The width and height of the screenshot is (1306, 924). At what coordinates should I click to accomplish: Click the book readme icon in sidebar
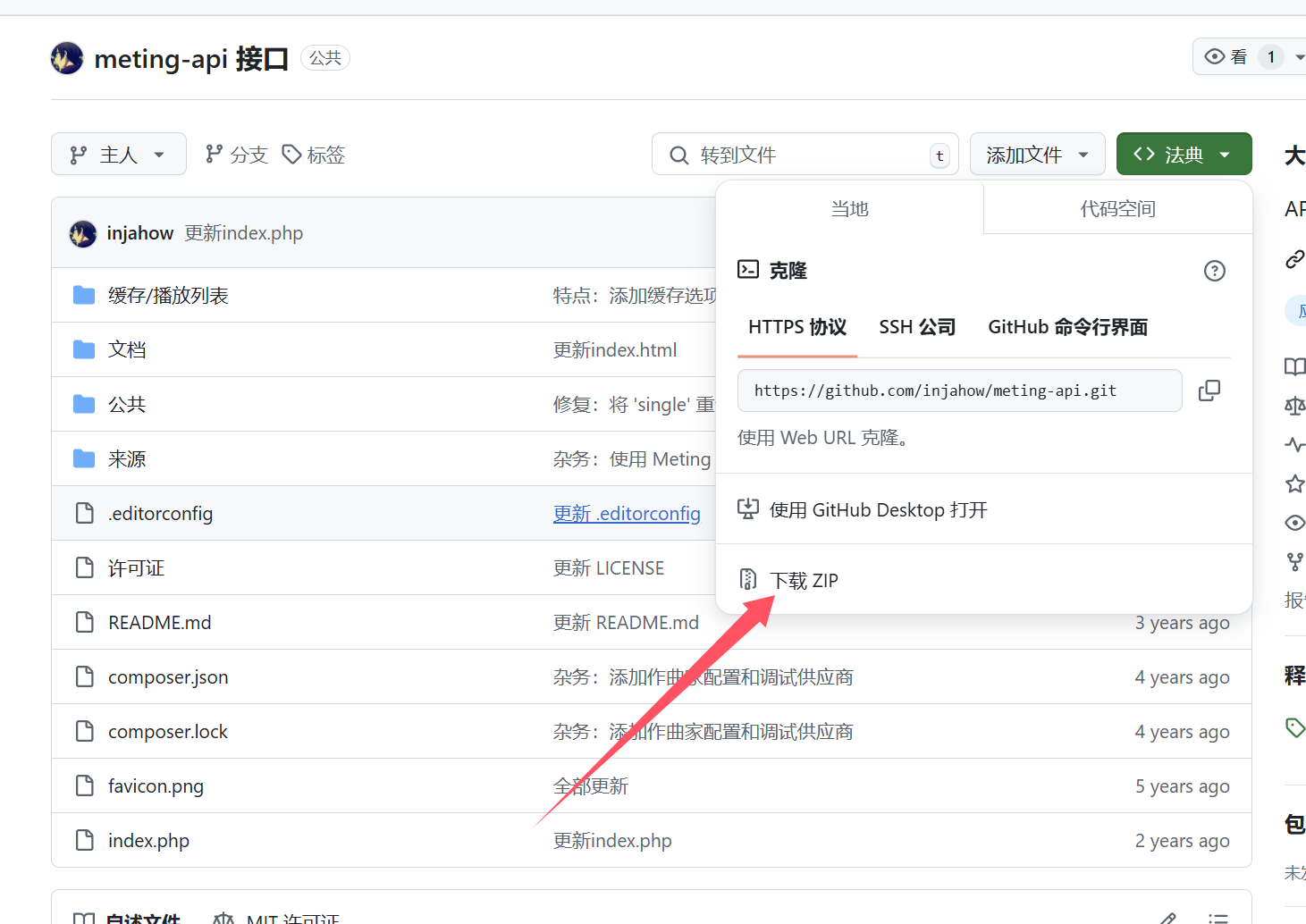(1294, 366)
